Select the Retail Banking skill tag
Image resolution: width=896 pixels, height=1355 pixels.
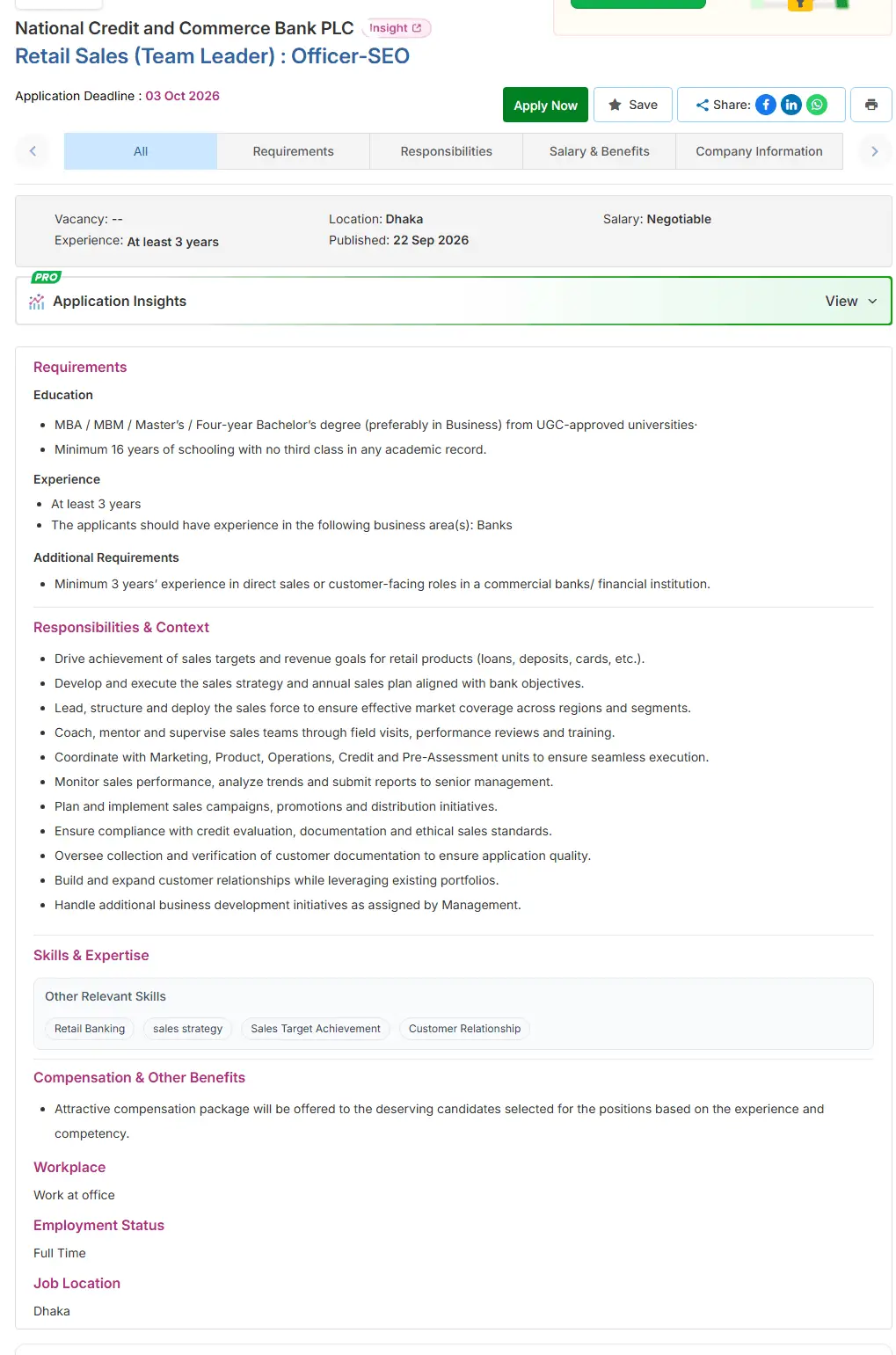90,1029
